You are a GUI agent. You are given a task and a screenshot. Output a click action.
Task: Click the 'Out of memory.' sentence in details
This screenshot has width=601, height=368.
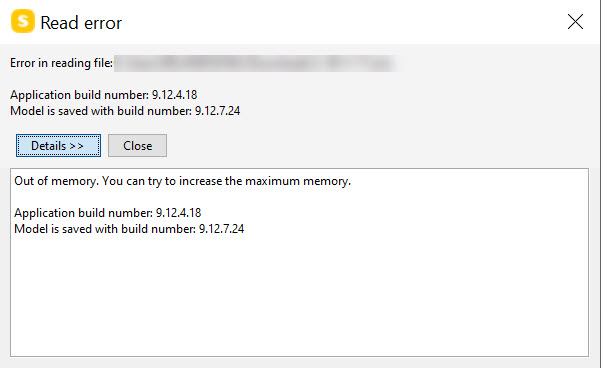[57, 181]
